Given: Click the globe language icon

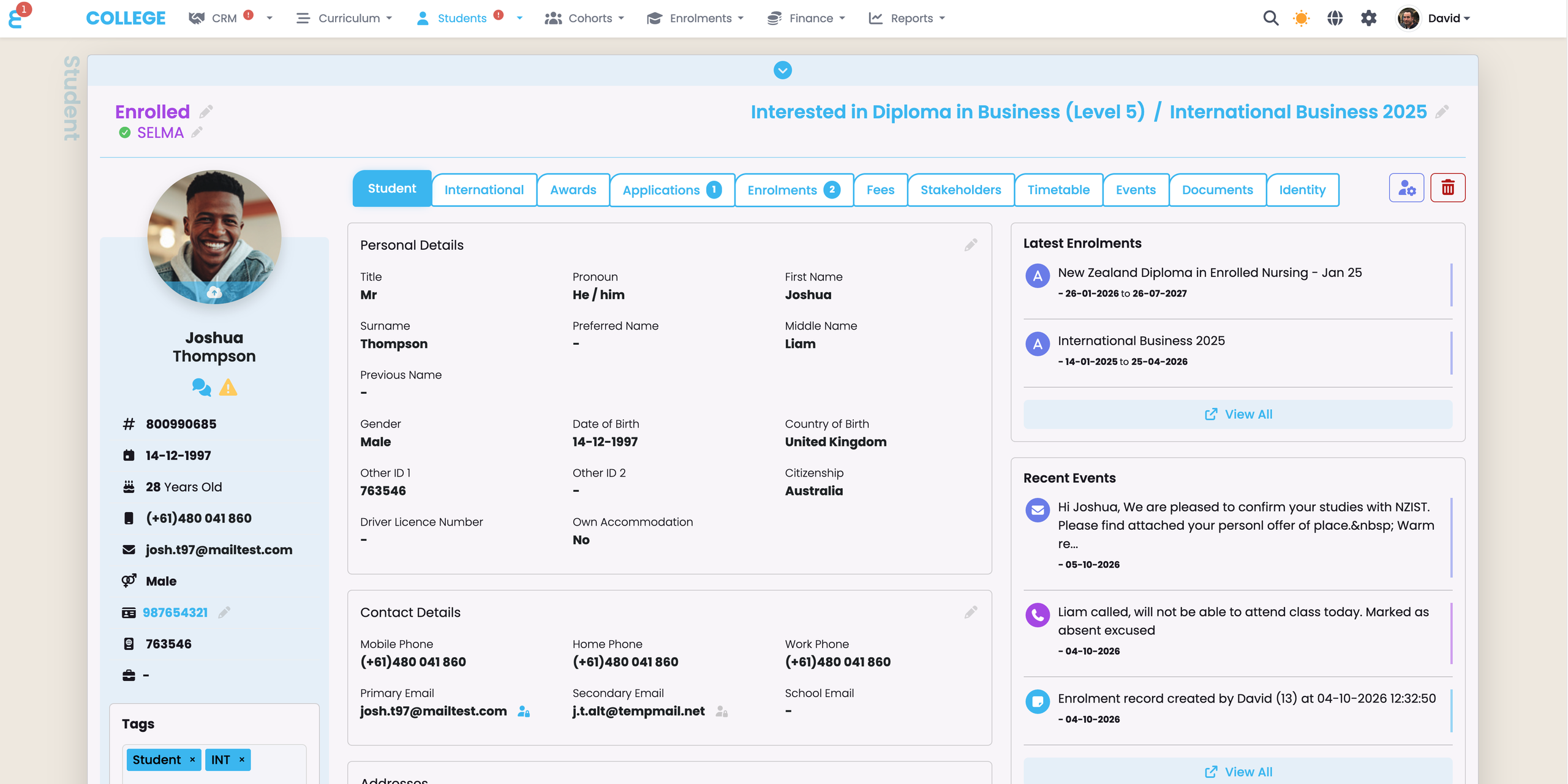Looking at the screenshot, I should [1335, 18].
